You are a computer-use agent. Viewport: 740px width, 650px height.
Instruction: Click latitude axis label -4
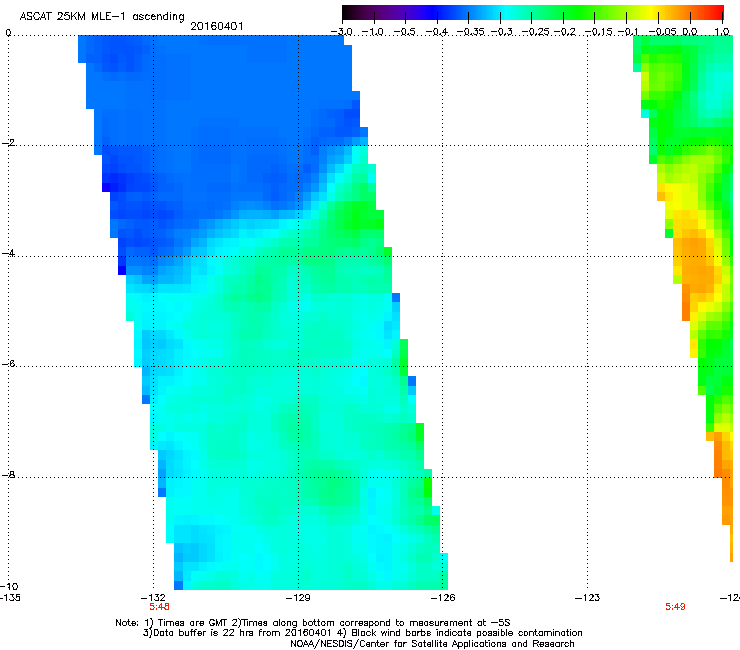[8, 253]
